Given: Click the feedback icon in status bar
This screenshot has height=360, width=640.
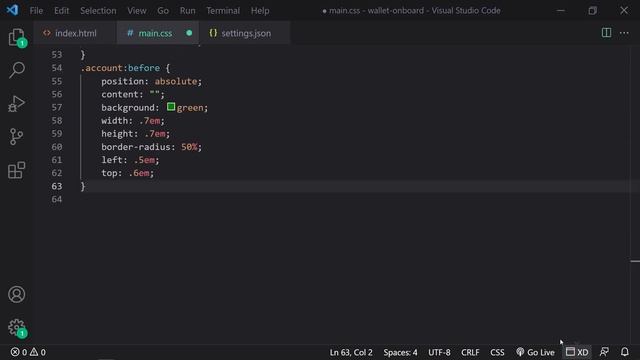Looking at the screenshot, I should click(604, 352).
